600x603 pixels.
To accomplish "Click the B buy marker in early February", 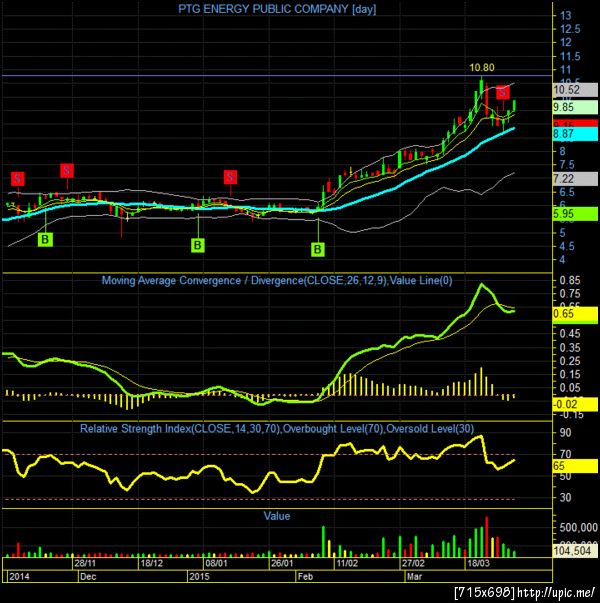I will click(x=318, y=249).
